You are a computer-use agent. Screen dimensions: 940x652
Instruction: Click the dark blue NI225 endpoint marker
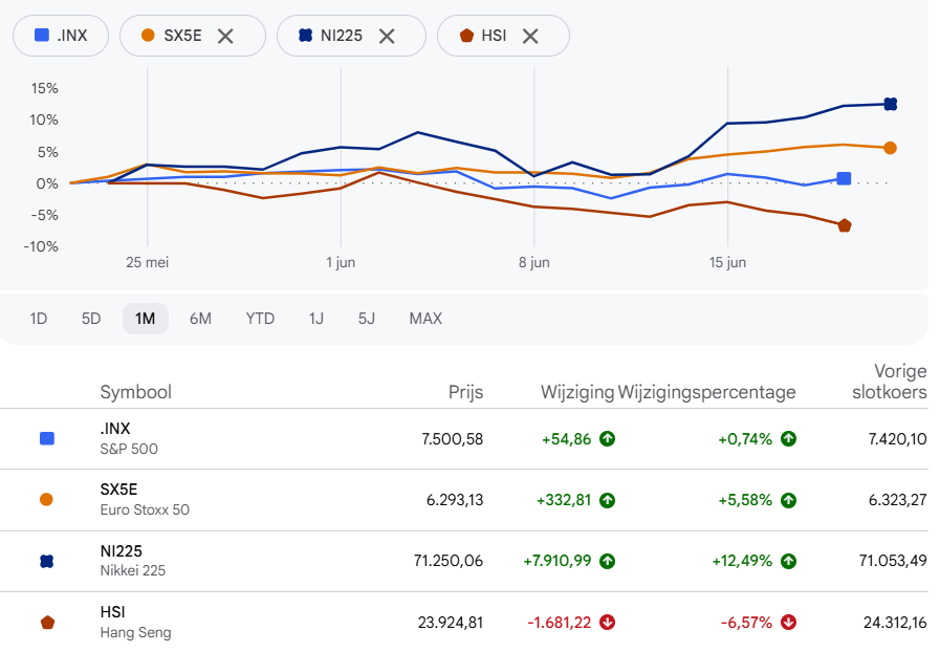[x=891, y=104]
